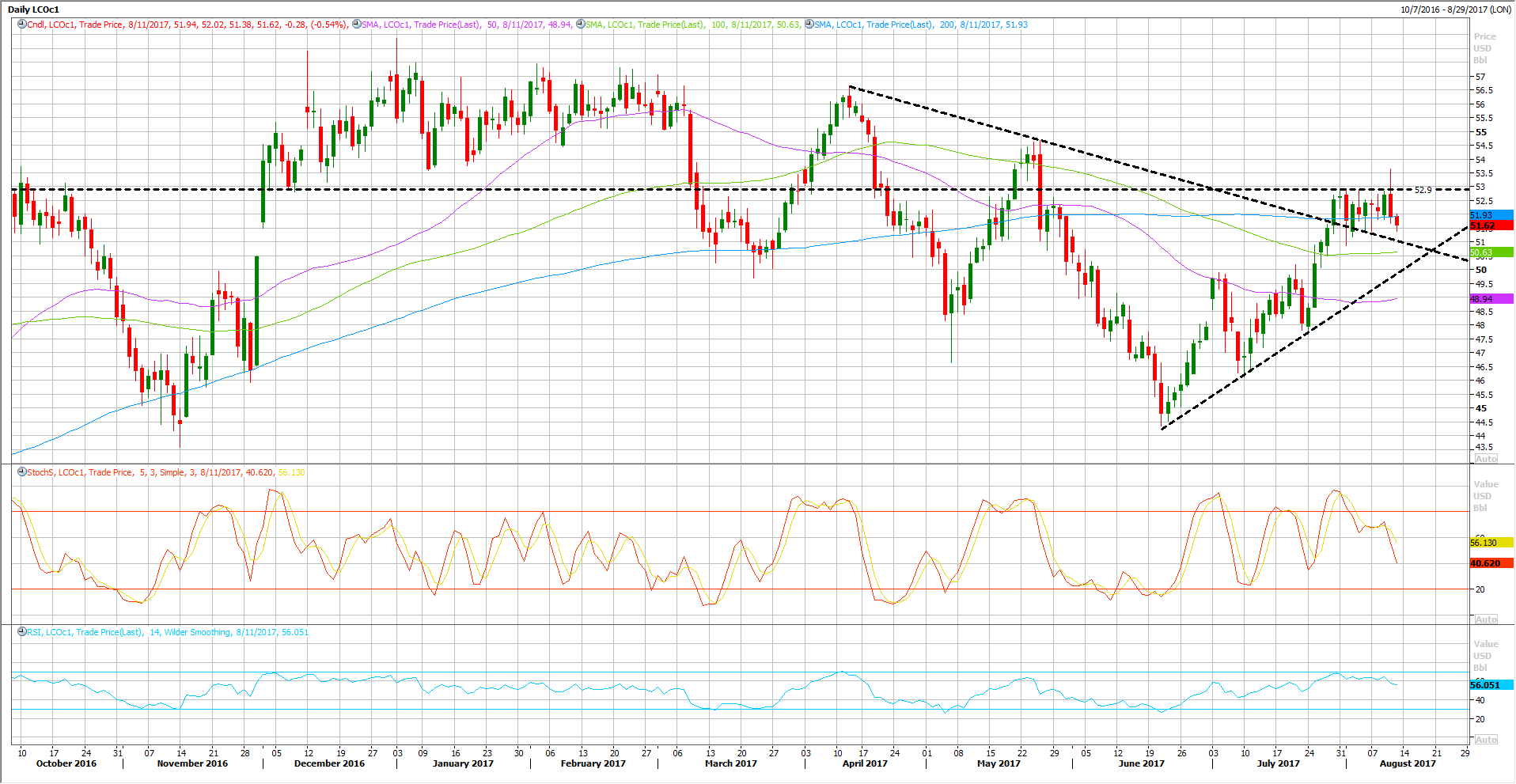This screenshot has width=1516, height=784.
Task: Click the clock icon beside the 100-period SMA legend
Action: click(x=581, y=25)
